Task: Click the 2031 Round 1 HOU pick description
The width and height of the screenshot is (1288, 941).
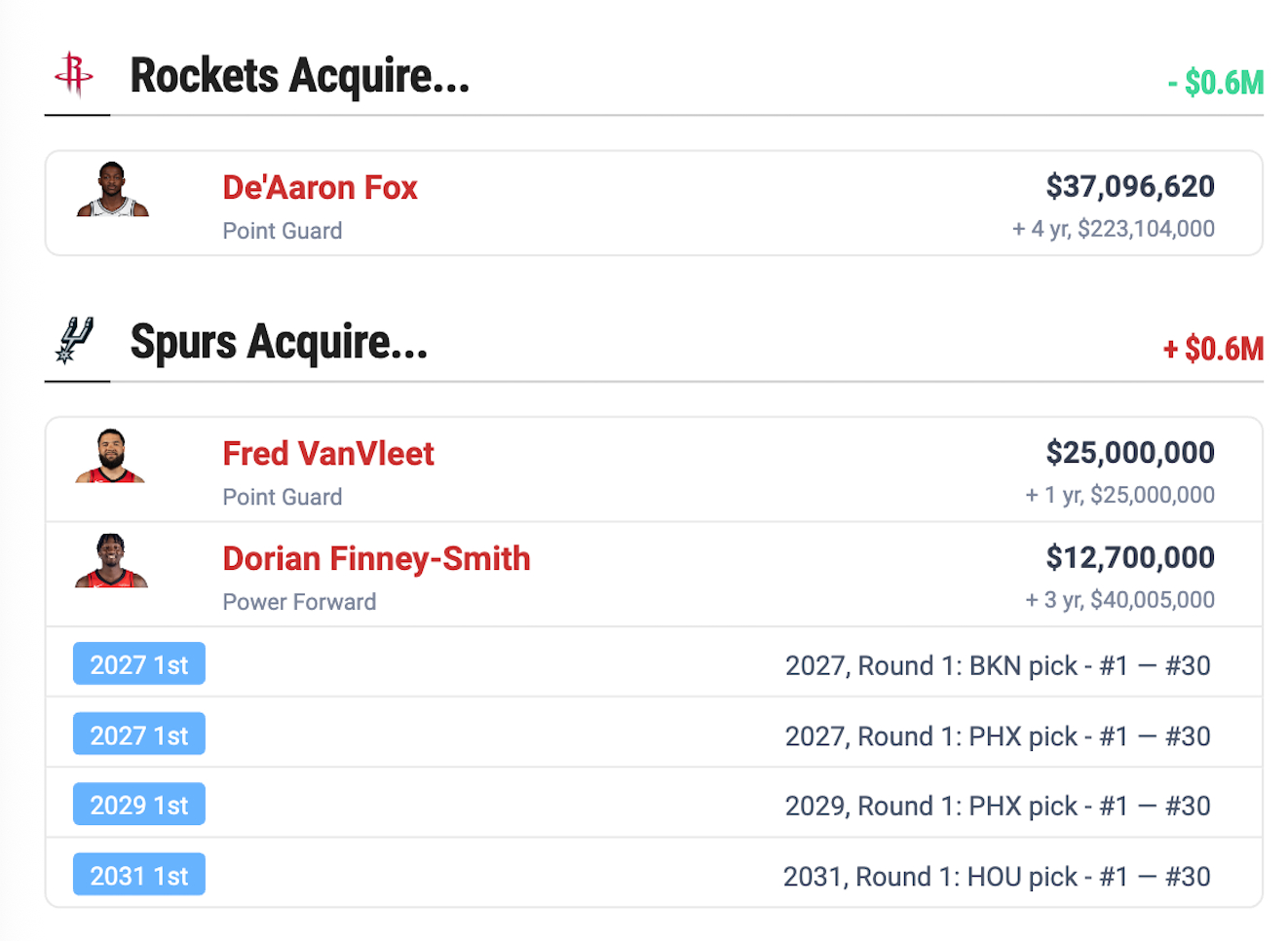Action: 996,877
